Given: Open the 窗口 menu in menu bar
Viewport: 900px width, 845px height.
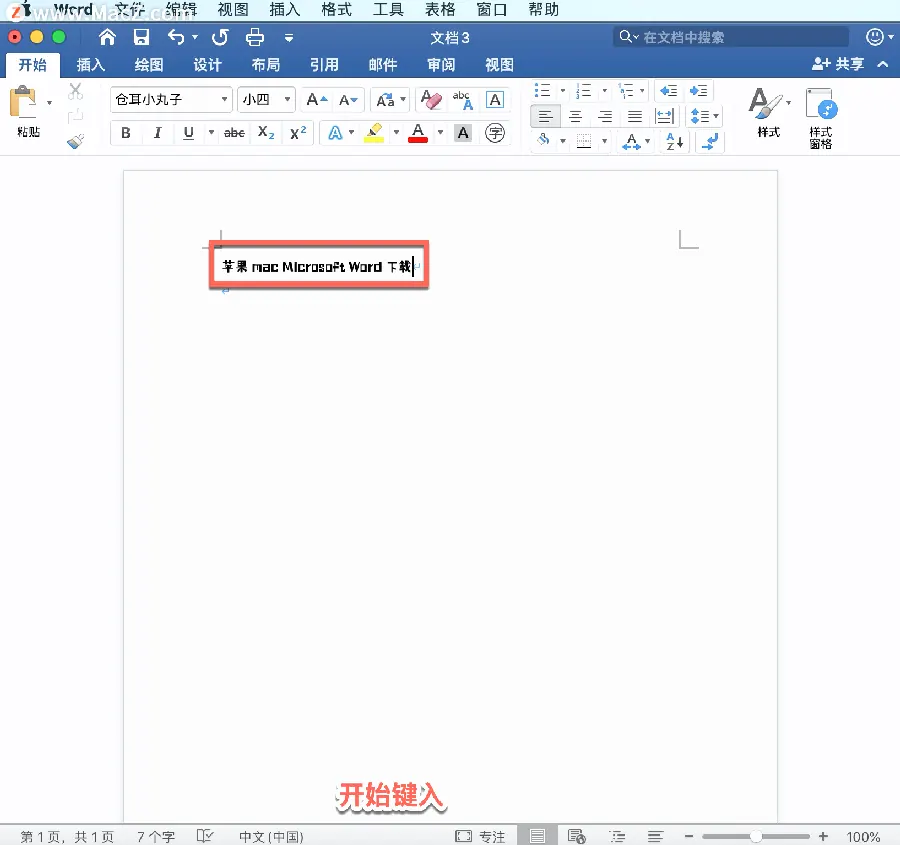Looking at the screenshot, I should pyautogui.click(x=492, y=9).
